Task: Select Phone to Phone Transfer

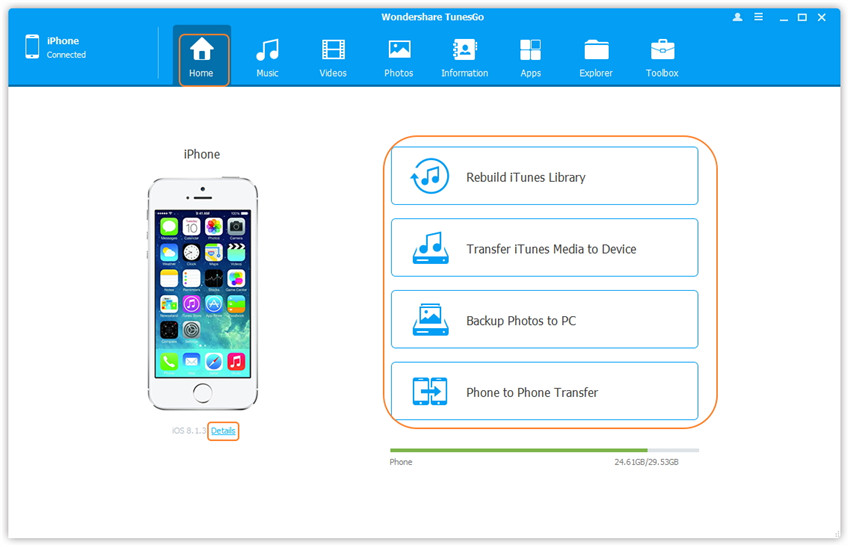Action: point(544,393)
